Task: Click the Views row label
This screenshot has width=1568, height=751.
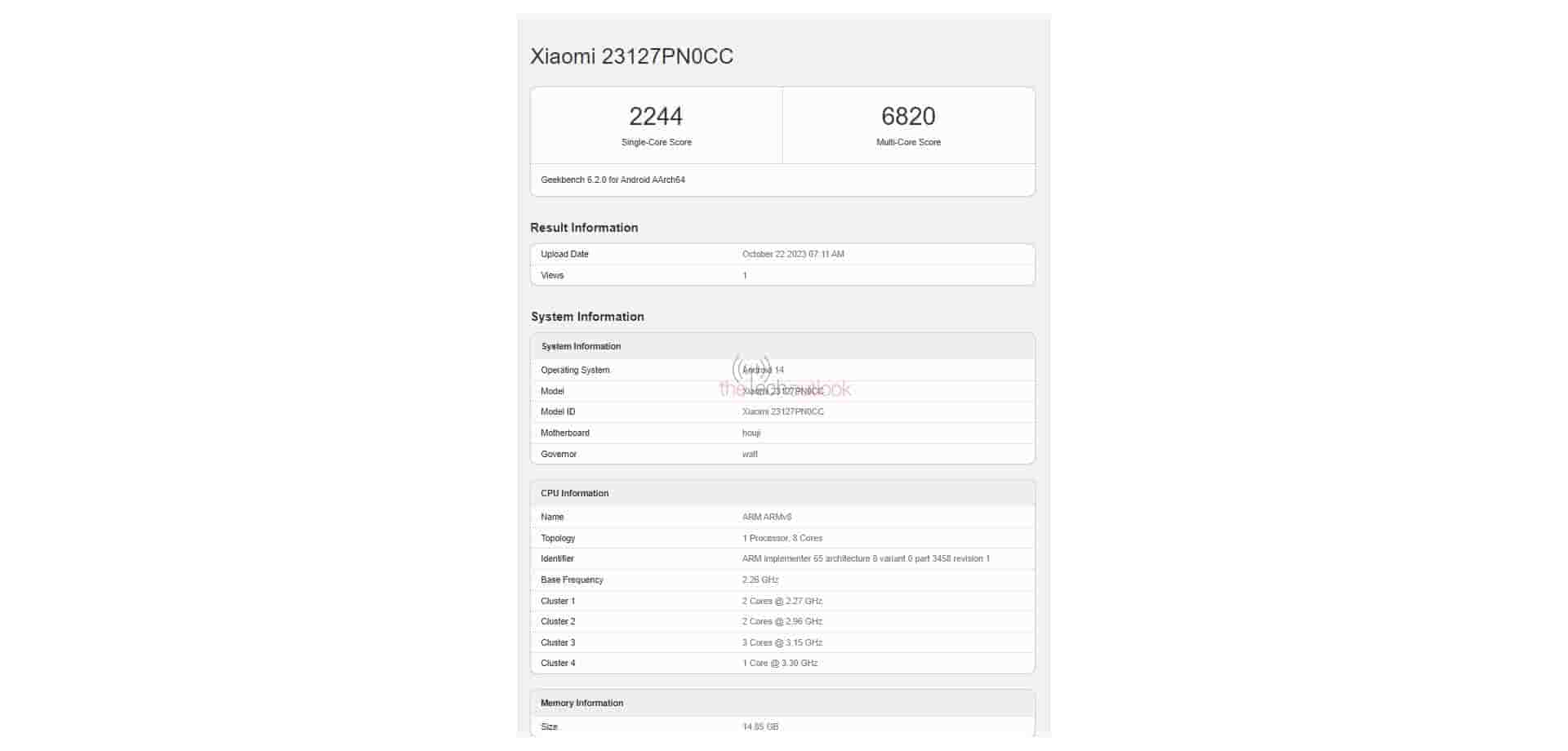Action: pos(552,276)
